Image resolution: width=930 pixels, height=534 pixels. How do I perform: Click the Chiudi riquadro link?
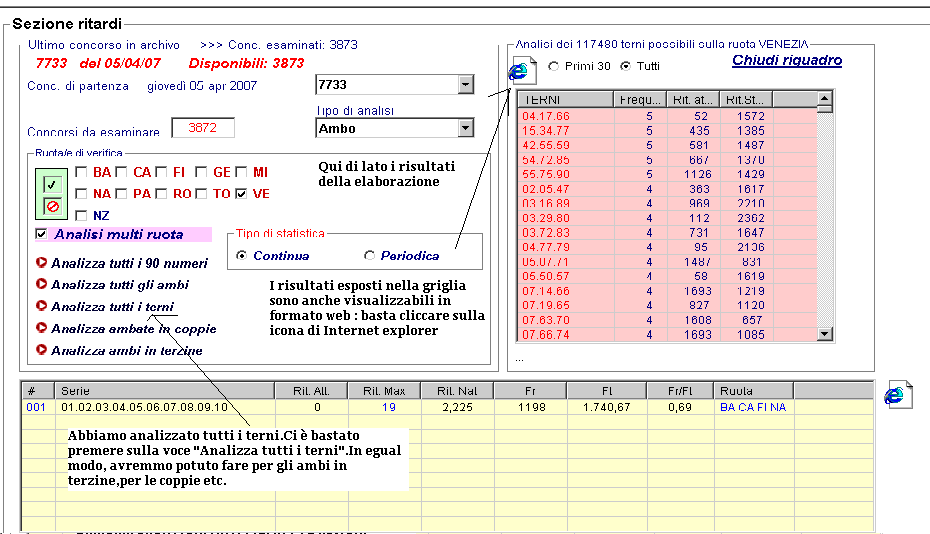tap(786, 60)
